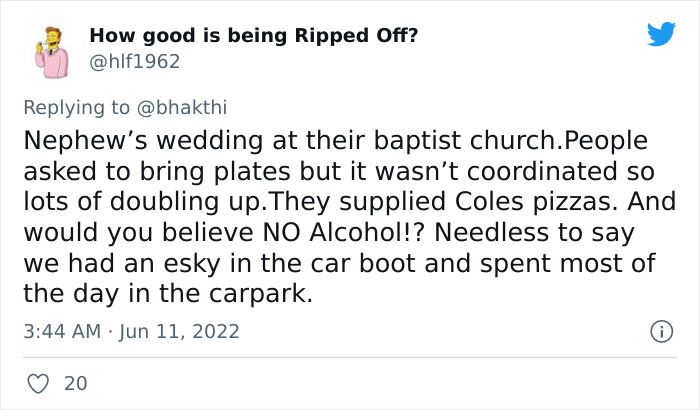Like the tweet with the heart icon
700x410 pixels.
[38, 383]
